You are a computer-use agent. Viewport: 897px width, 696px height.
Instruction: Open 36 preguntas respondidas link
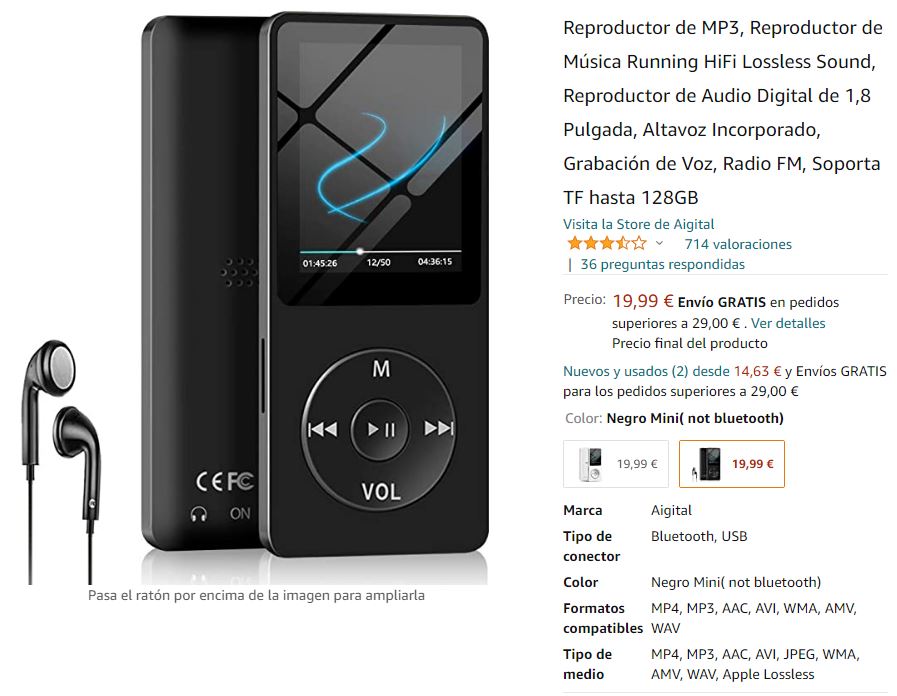pos(662,264)
